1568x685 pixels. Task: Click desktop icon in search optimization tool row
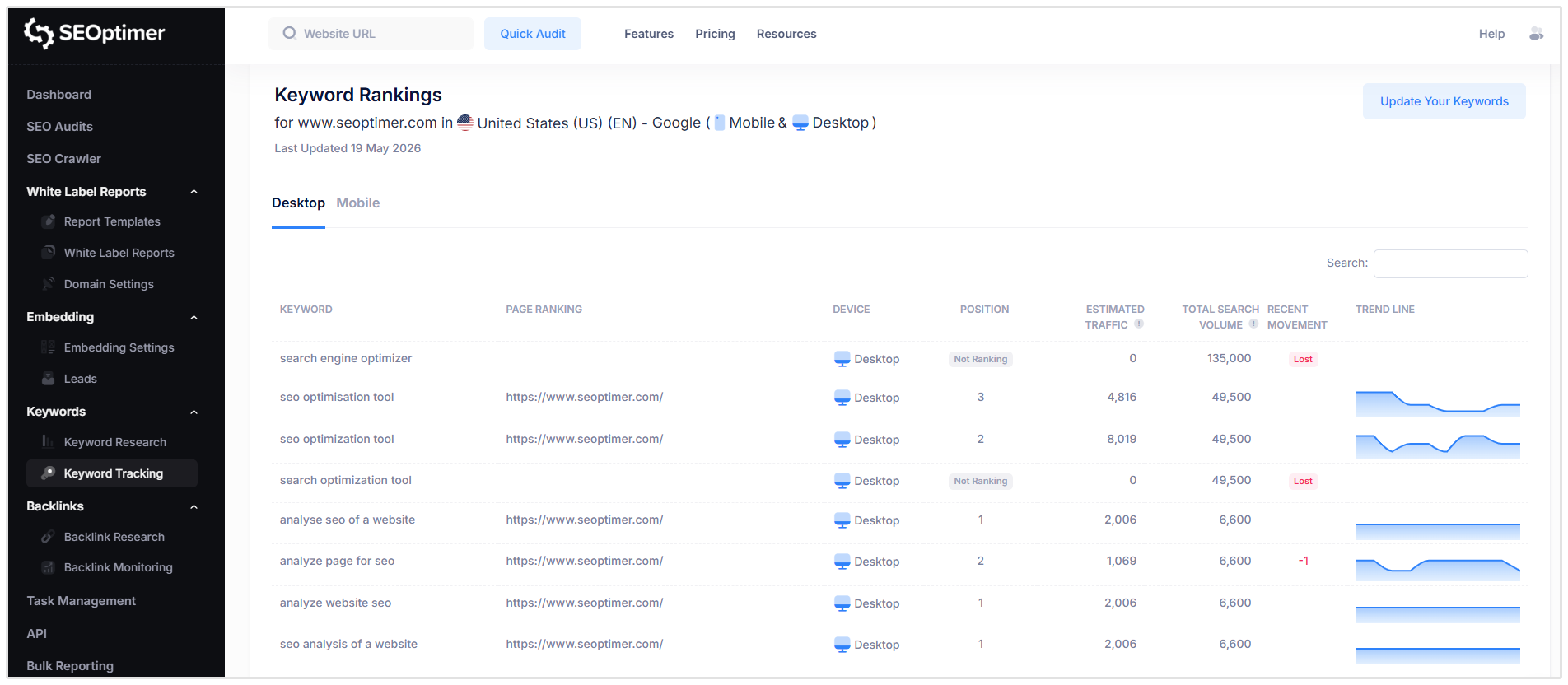842,481
